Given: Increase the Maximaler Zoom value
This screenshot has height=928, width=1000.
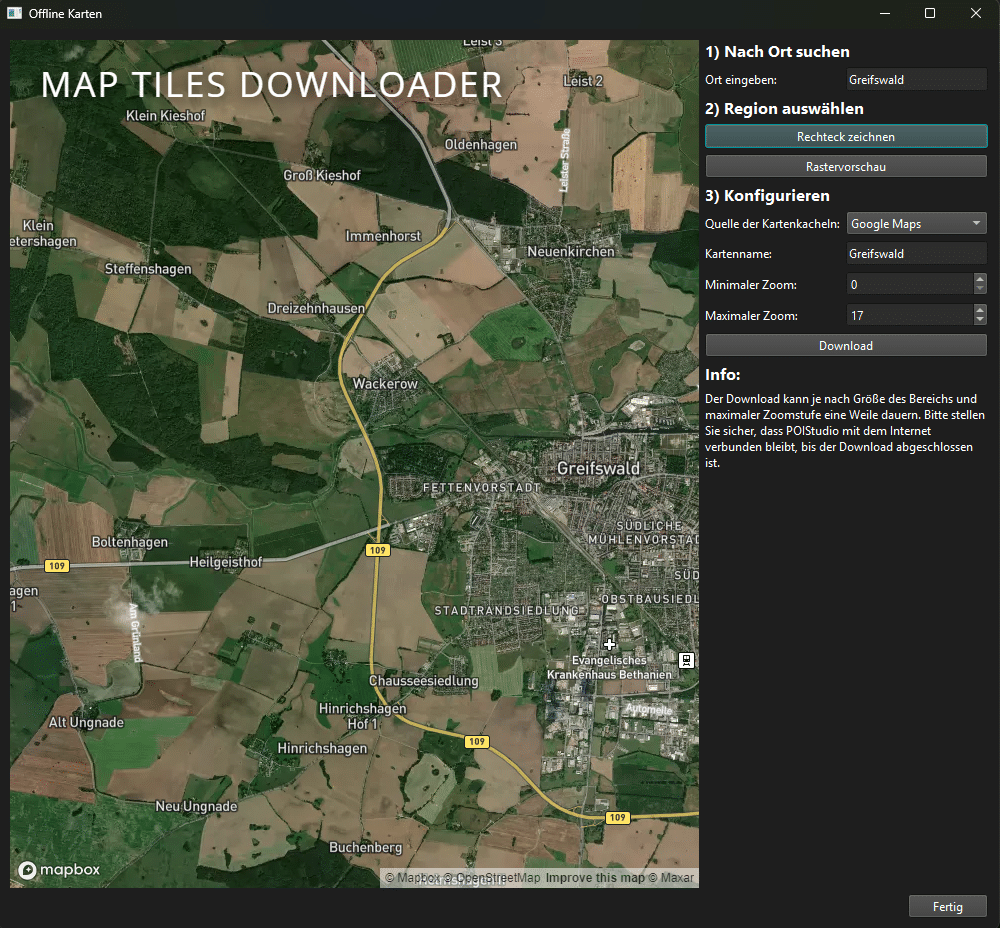Looking at the screenshot, I should [980, 310].
